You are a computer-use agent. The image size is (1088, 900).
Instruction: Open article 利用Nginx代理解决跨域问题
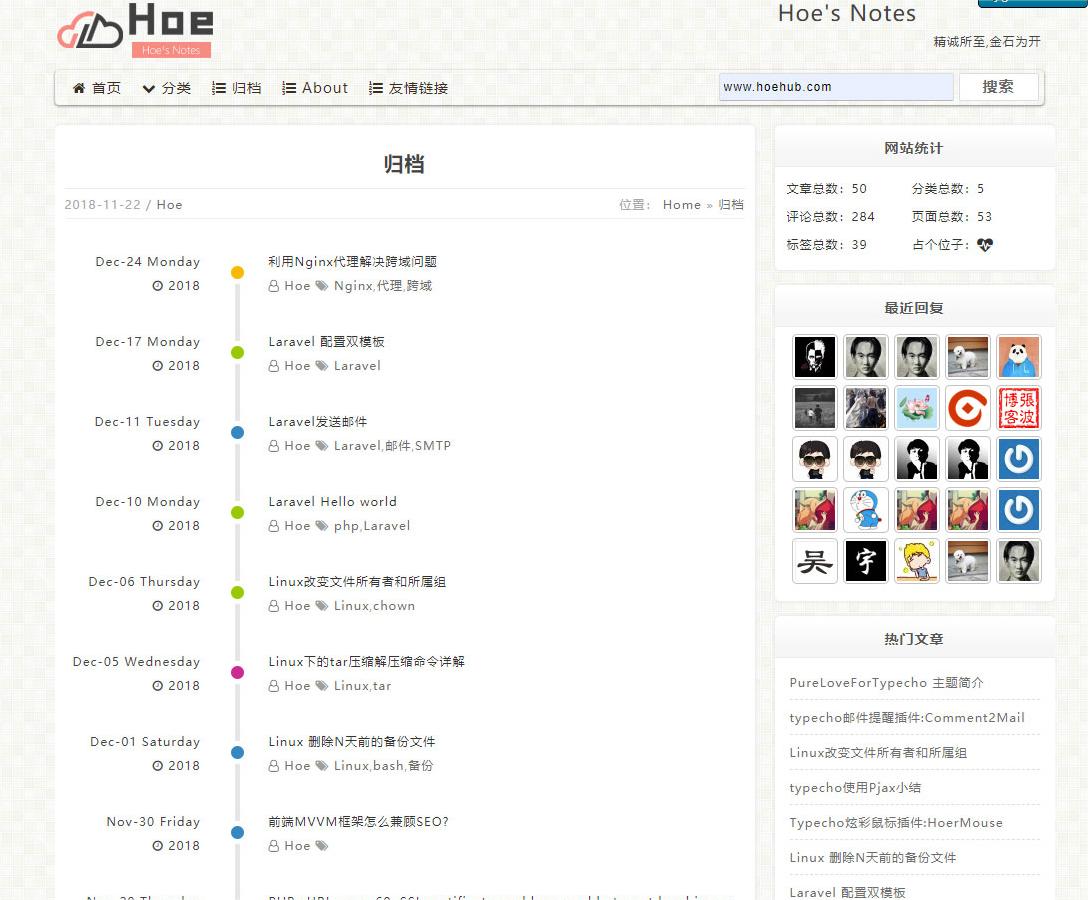click(x=352, y=262)
